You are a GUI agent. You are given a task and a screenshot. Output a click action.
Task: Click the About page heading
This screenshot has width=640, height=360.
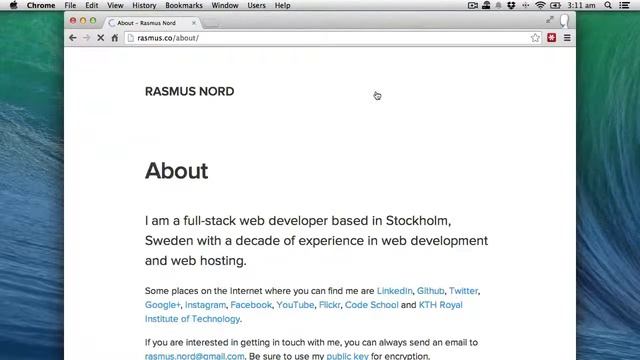tap(176, 171)
